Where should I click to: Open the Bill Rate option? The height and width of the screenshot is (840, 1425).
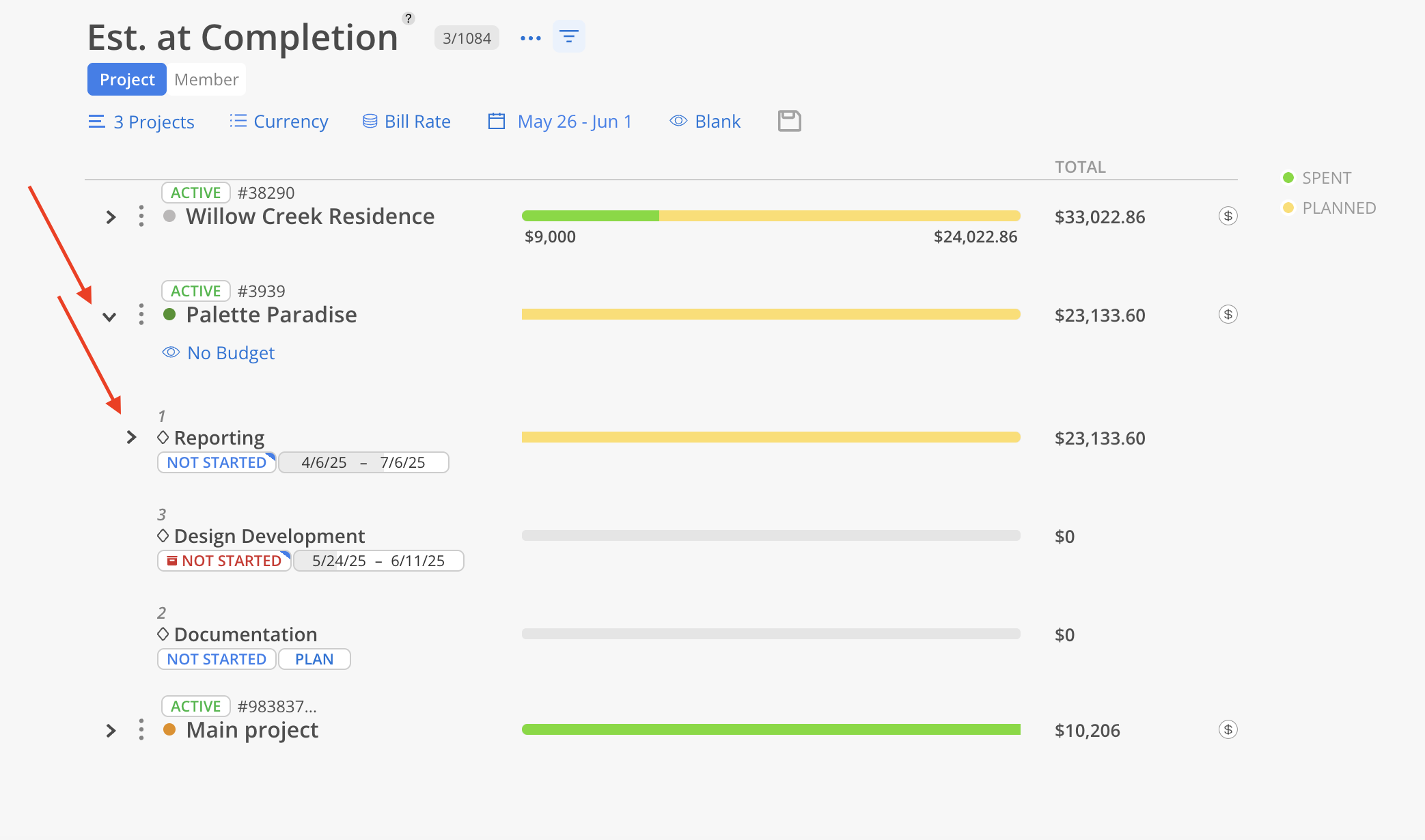[406, 121]
